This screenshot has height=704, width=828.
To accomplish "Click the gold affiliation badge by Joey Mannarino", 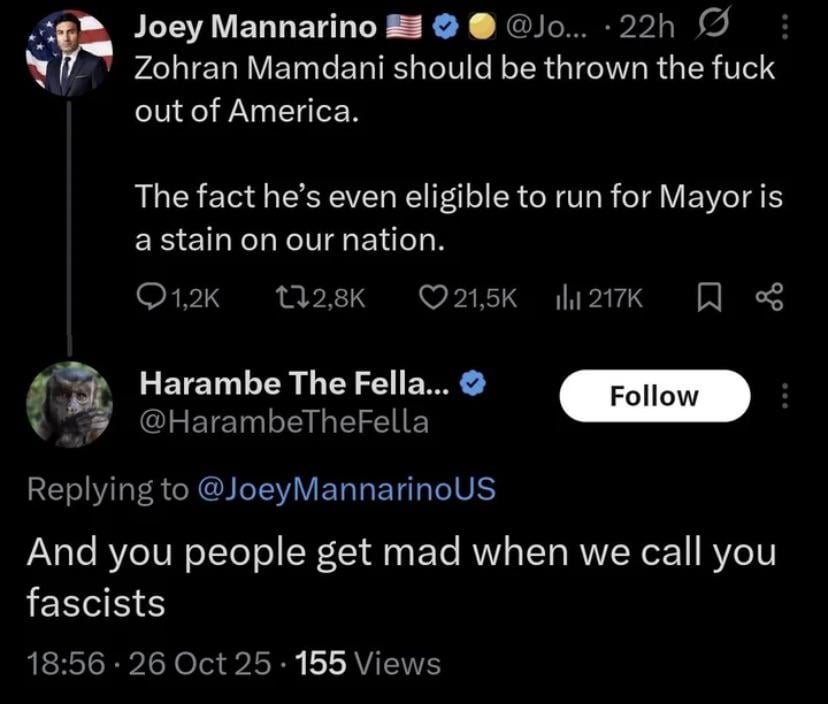I will pos(481,30).
